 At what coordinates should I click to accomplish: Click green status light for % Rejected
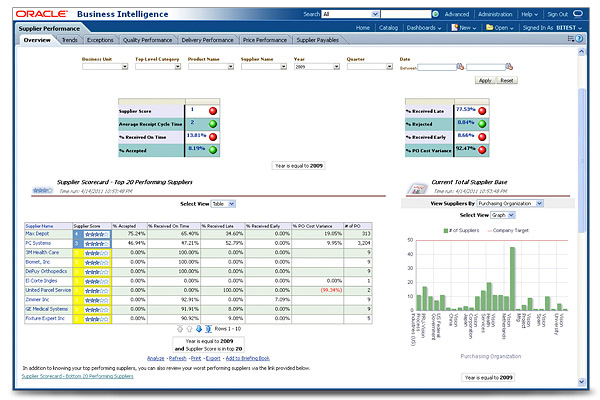(483, 124)
